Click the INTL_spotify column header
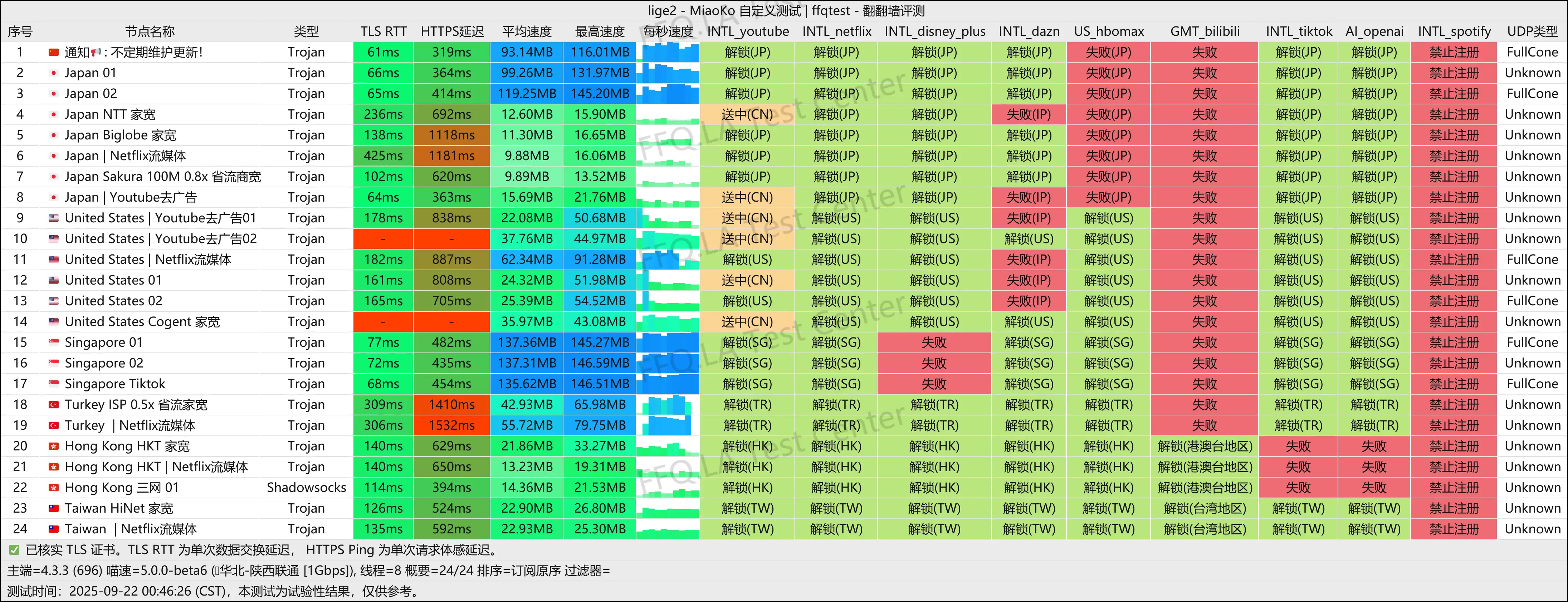The image size is (1568, 602). [x=1454, y=31]
